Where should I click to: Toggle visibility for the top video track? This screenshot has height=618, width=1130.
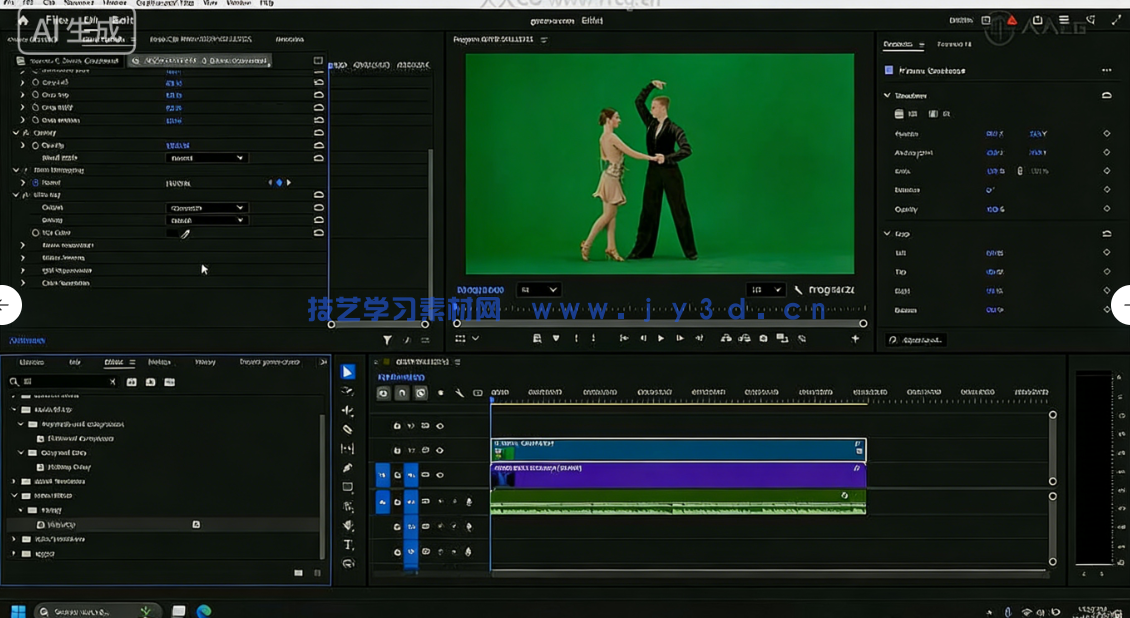440,426
